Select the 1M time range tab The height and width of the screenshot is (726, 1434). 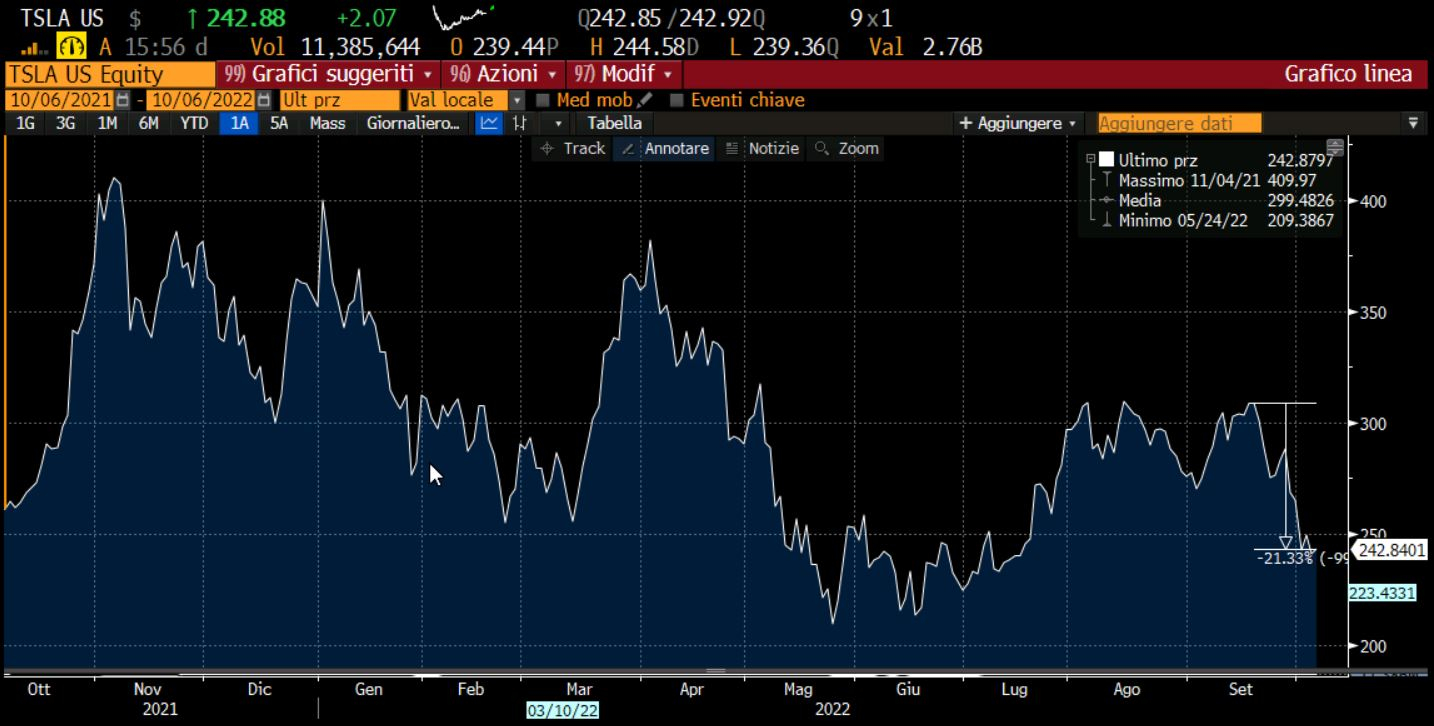[x=107, y=123]
